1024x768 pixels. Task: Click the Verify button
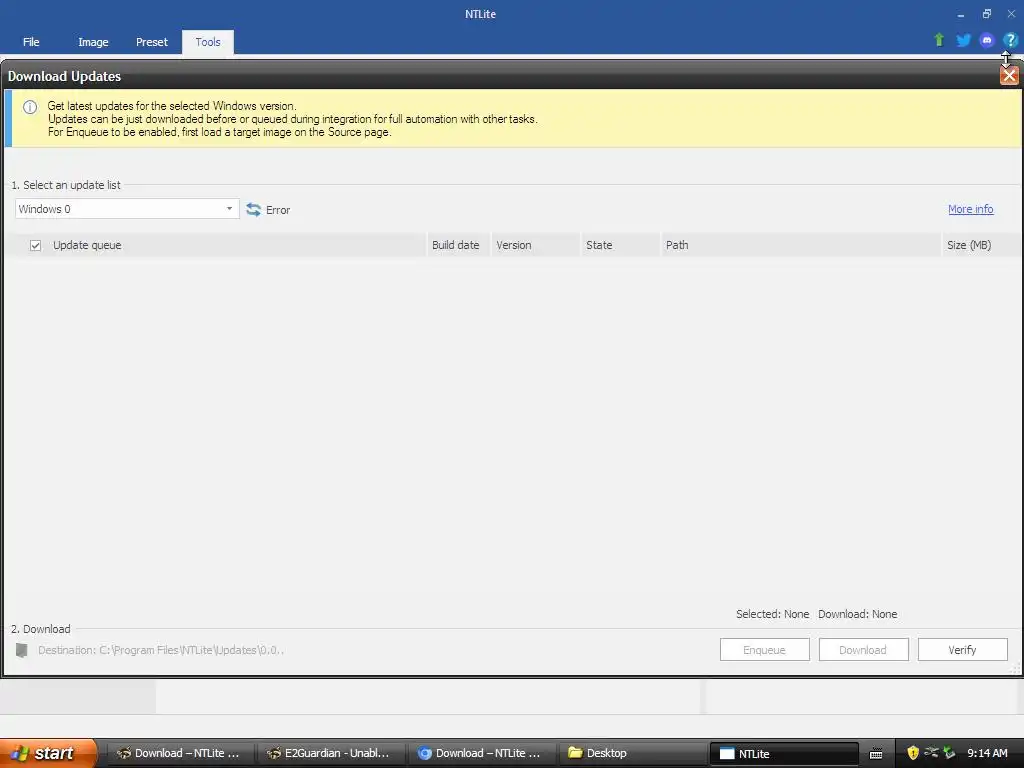click(x=963, y=650)
